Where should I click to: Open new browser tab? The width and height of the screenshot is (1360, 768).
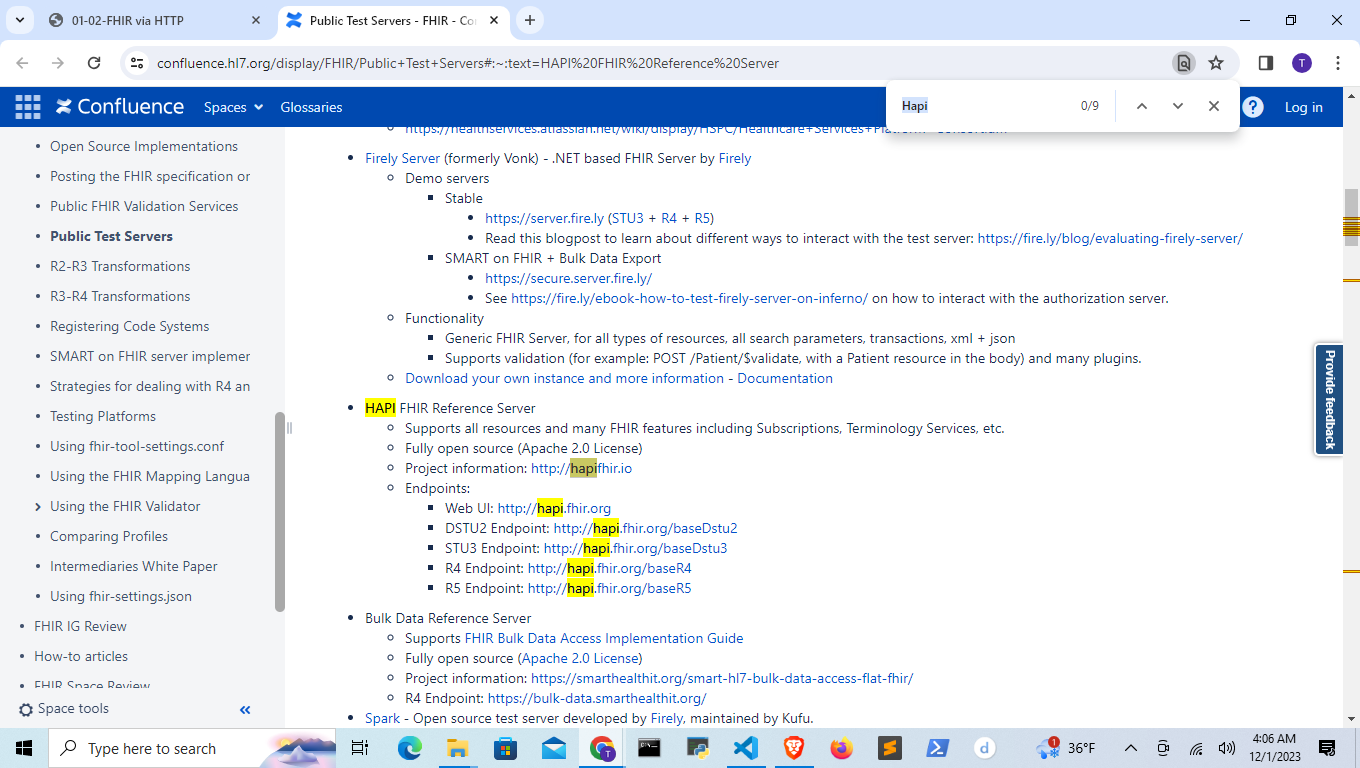530,20
